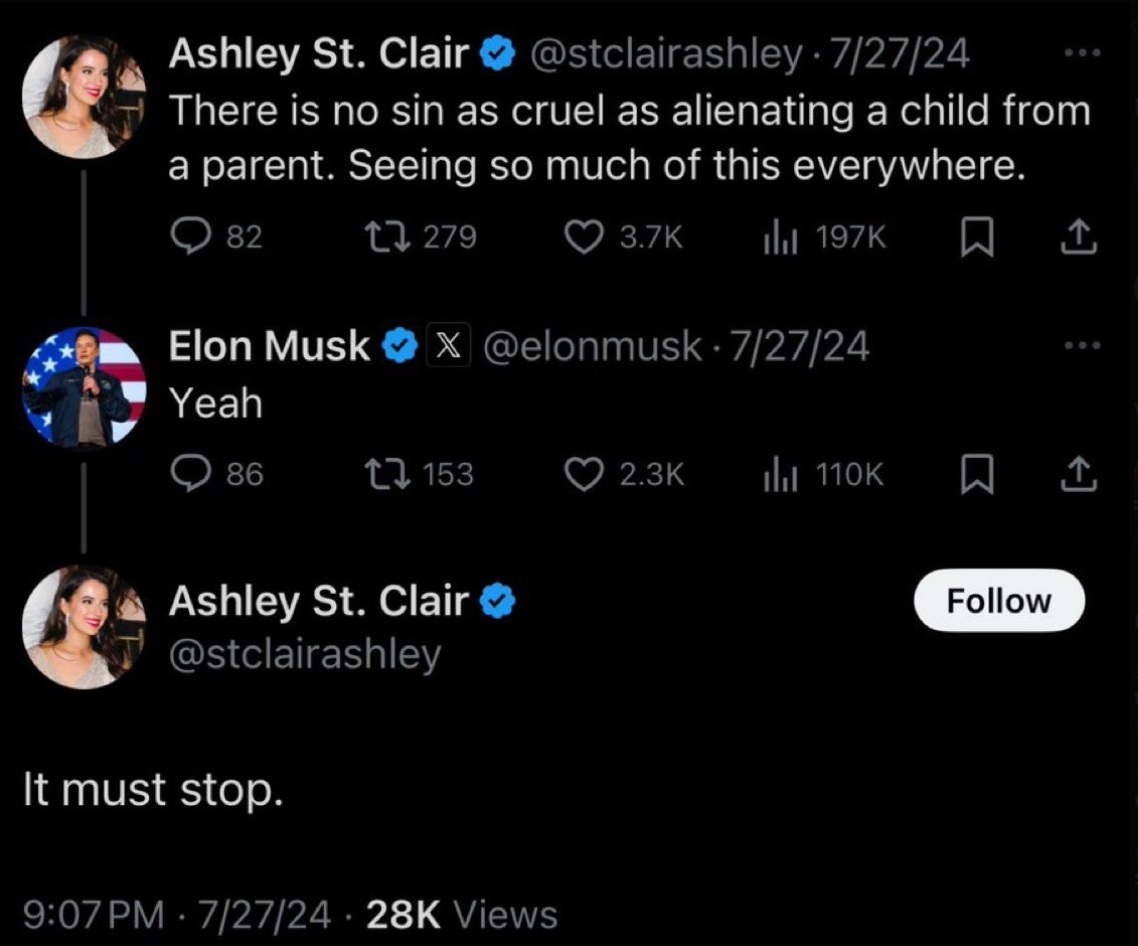The image size is (1138, 946).
Task: Click the X affiliation badge next to Elon Musk
Action: [448, 346]
